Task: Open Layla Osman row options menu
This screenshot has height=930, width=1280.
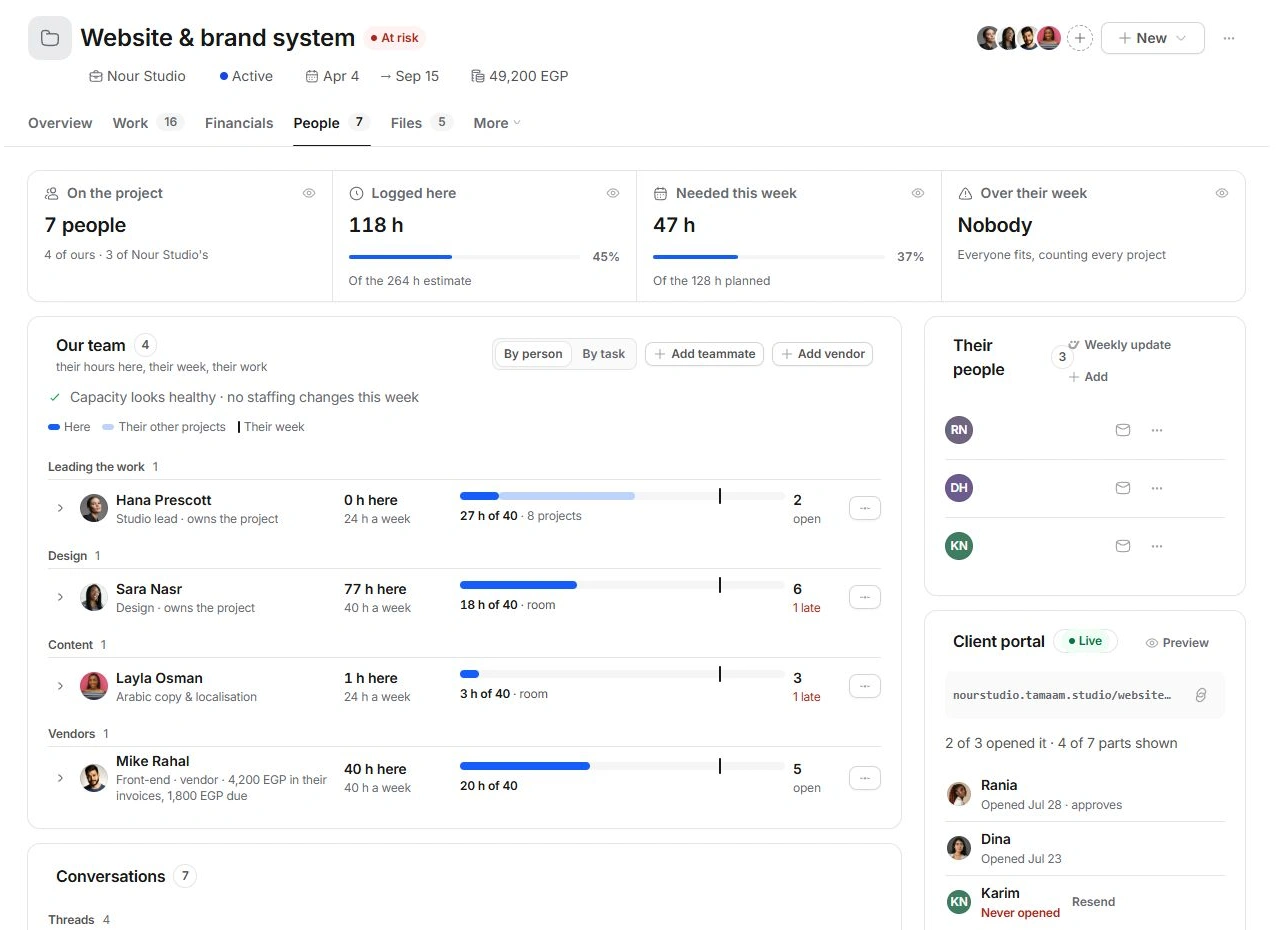Action: pyautogui.click(x=865, y=686)
